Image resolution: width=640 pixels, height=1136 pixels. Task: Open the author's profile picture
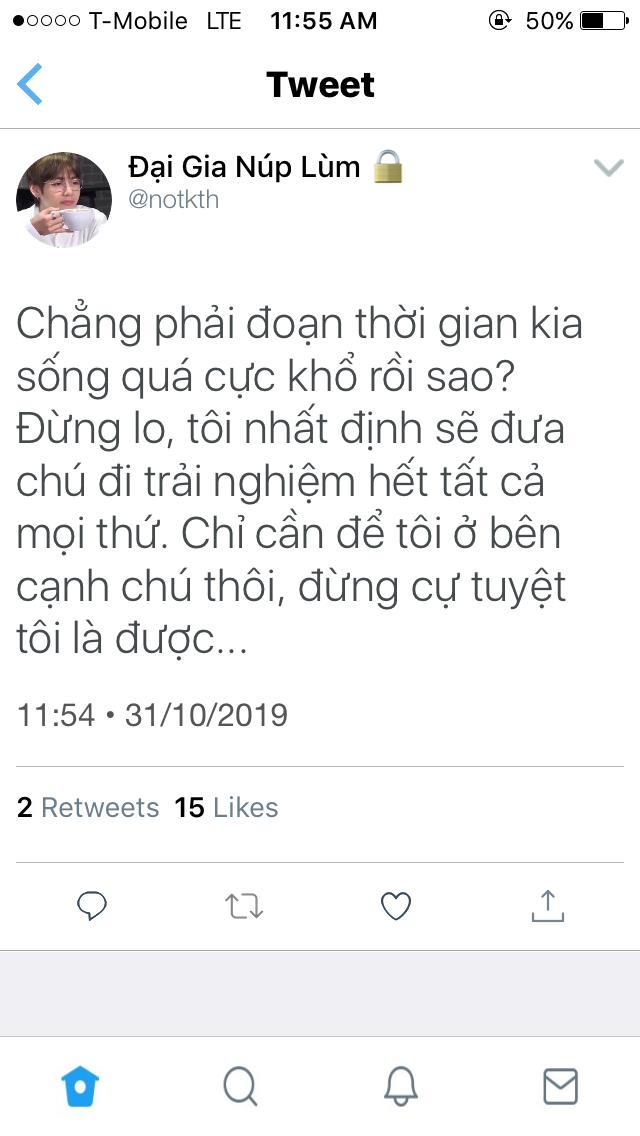coord(64,199)
